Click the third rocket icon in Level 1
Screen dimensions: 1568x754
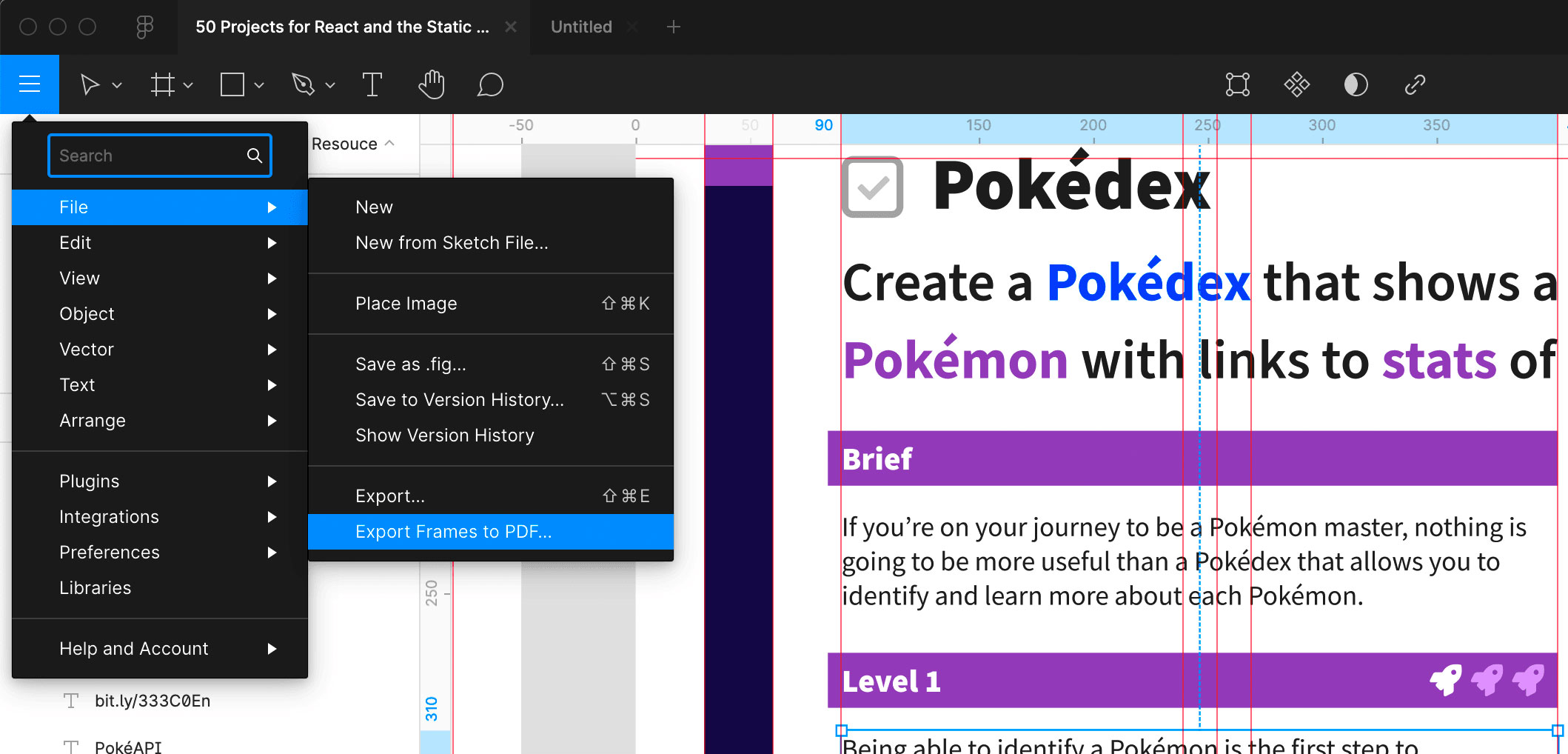point(1528,680)
